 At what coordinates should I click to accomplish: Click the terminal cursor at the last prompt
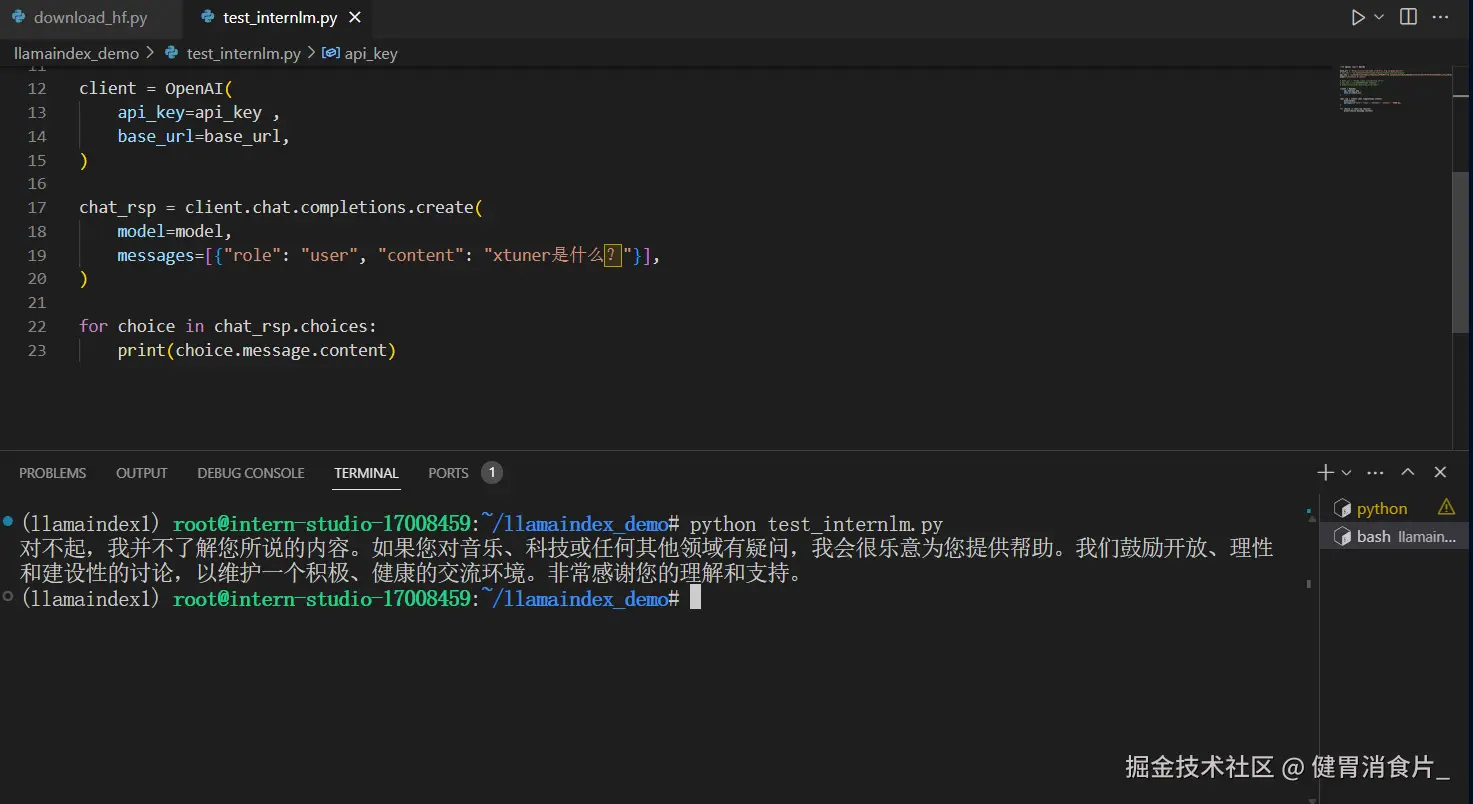696,598
